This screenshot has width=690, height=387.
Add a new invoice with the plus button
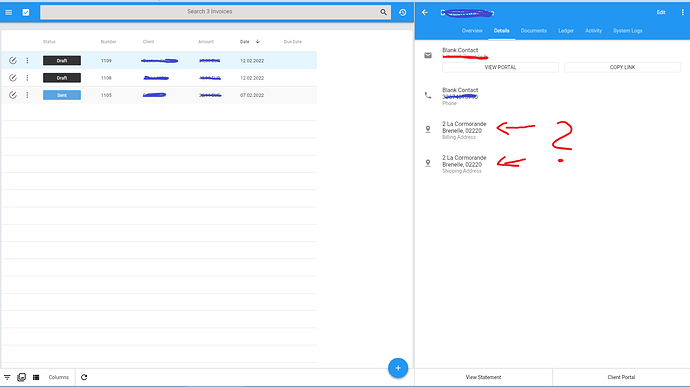pyautogui.click(x=398, y=368)
